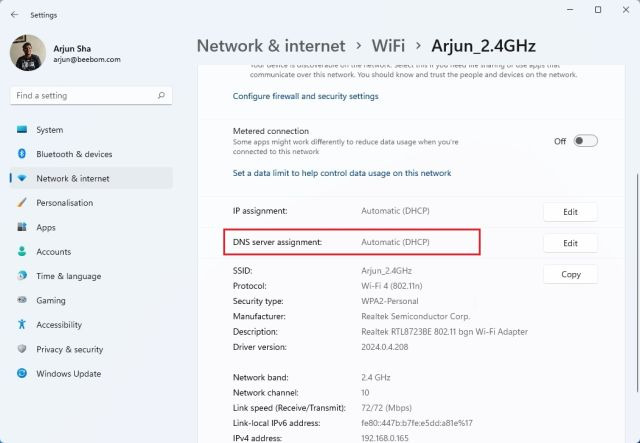This screenshot has width=640, height=443.
Task: Click the Realtek RTL8723BE description value
Action: coord(444,332)
